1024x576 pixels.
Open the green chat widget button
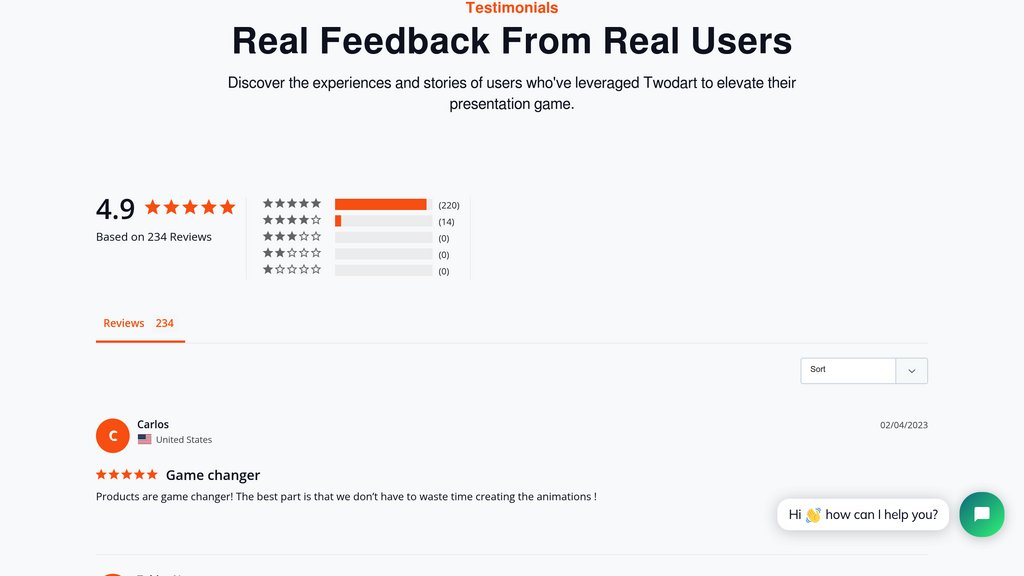point(981,514)
